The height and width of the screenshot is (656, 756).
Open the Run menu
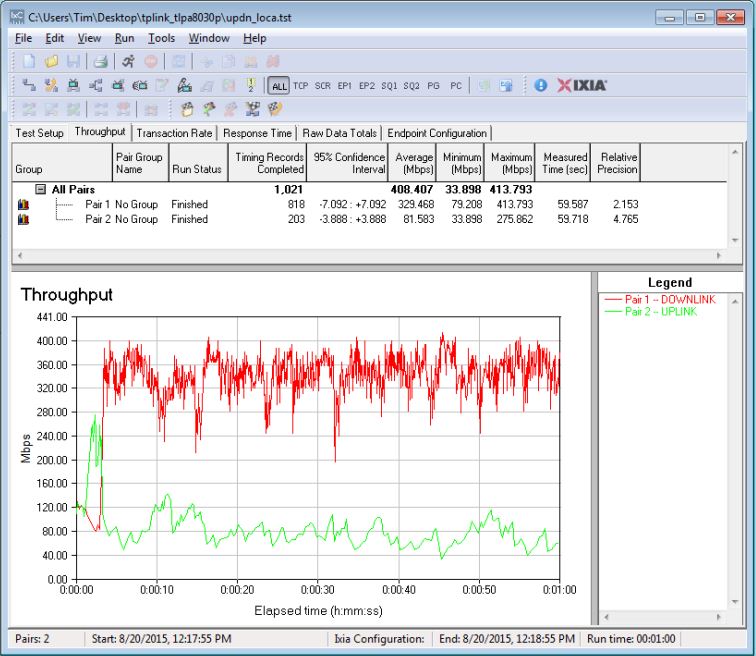pyautogui.click(x=124, y=38)
